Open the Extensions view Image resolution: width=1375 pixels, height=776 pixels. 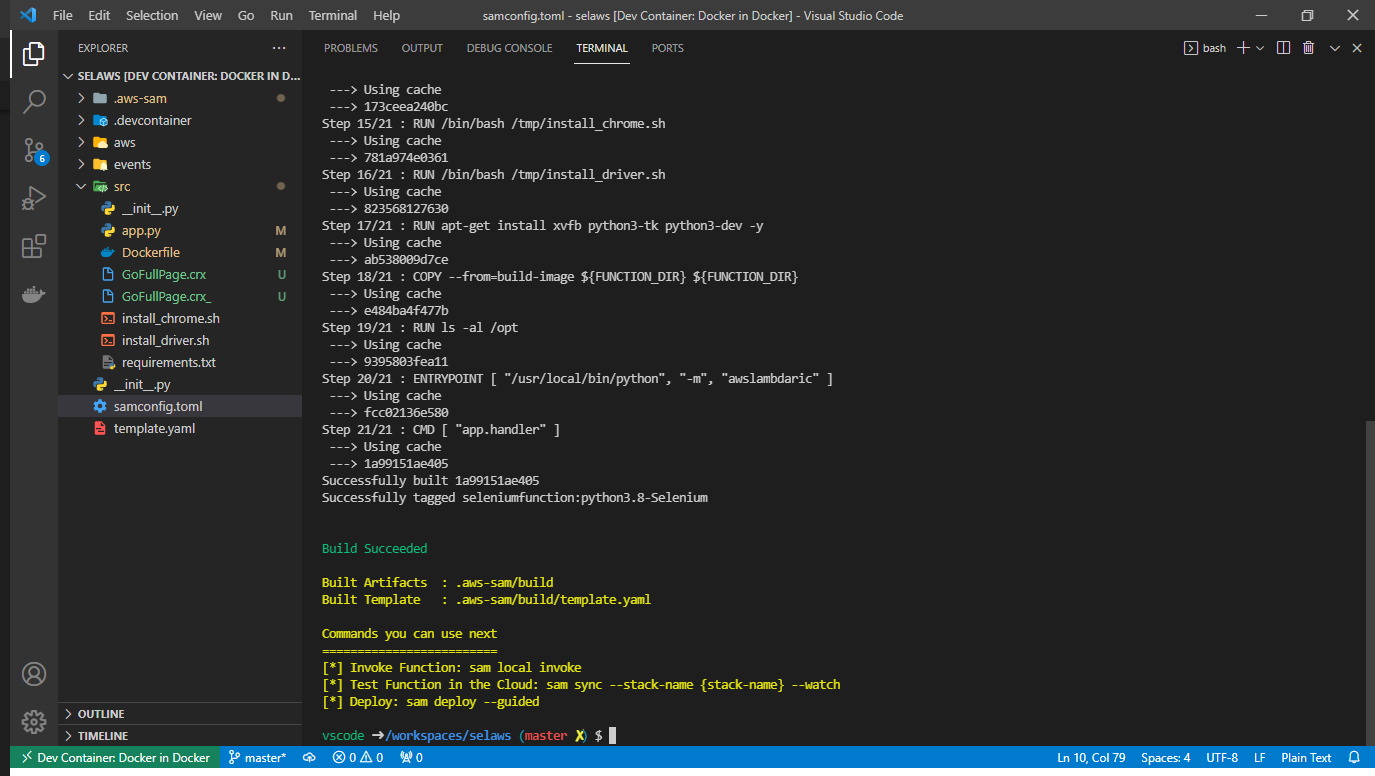(34, 246)
